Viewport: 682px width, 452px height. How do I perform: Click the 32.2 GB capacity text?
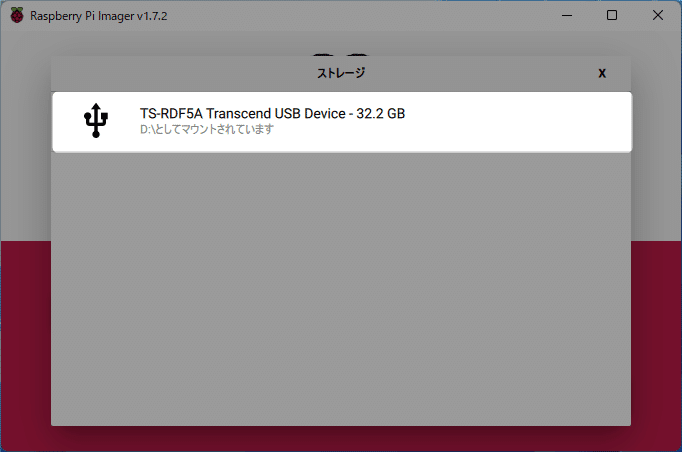click(x=381, y=114)
